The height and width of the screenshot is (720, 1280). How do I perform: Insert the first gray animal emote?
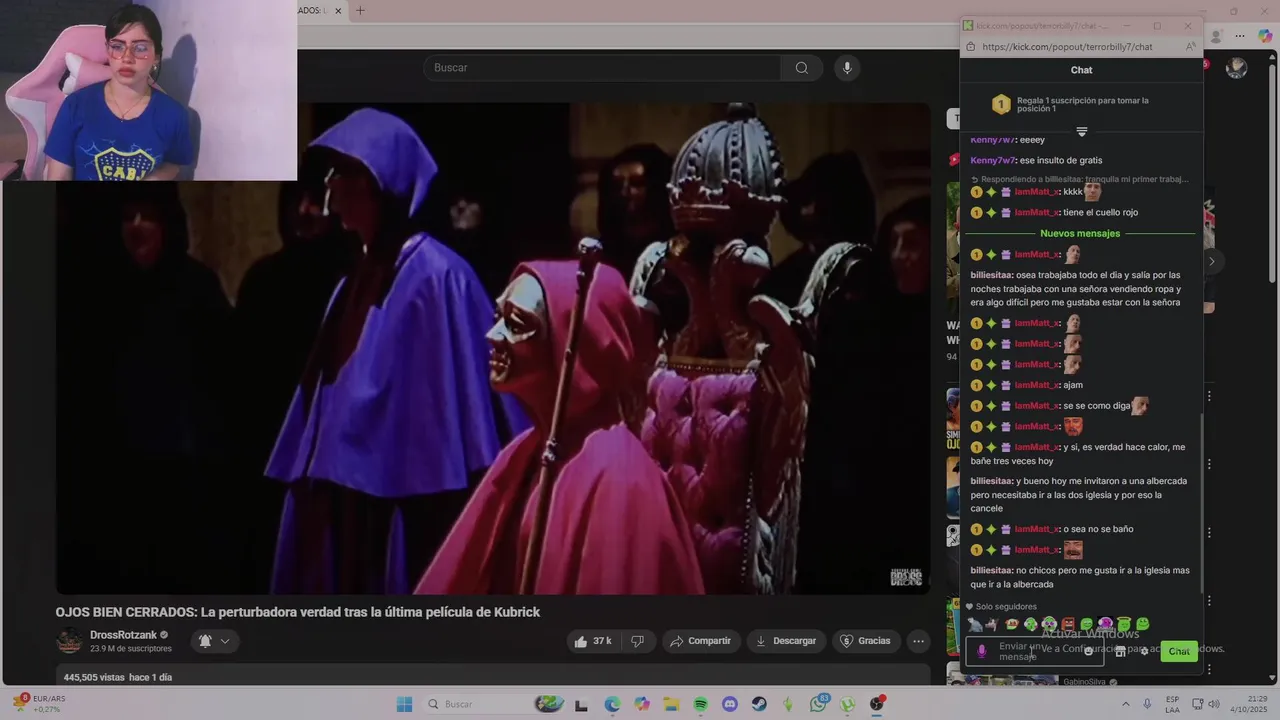975,624
